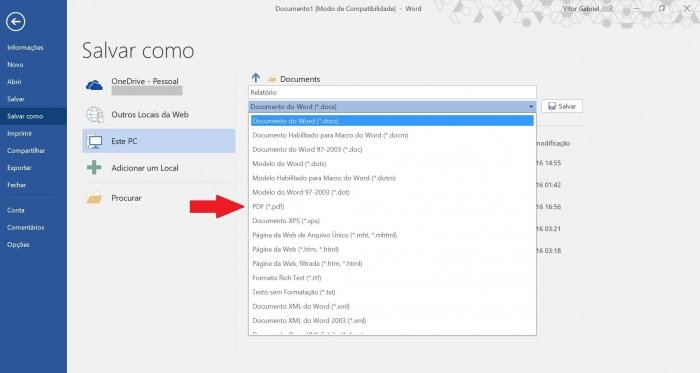
Task: Click the folder icon for Procurar
Action: 94,198
